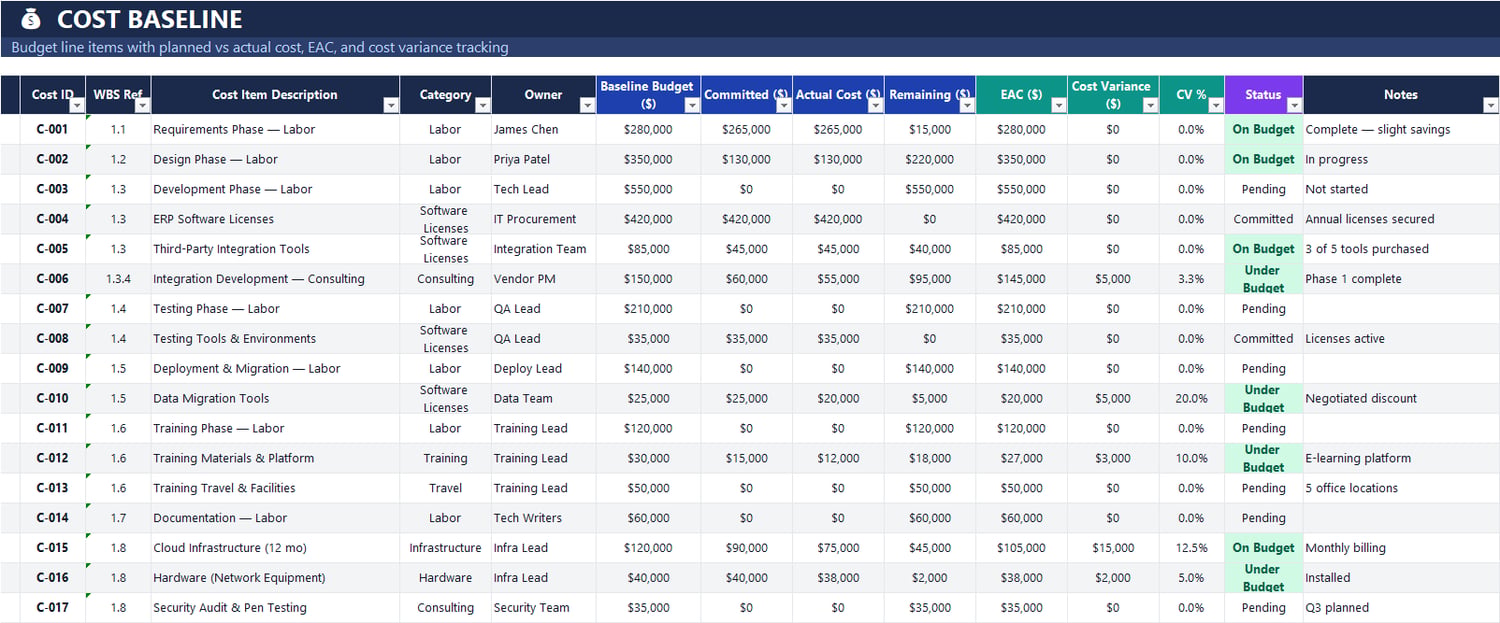Viewport: 1500px width, 623px height.
Task: Select the EAC cell $145,000
Action: point(1021,279)
